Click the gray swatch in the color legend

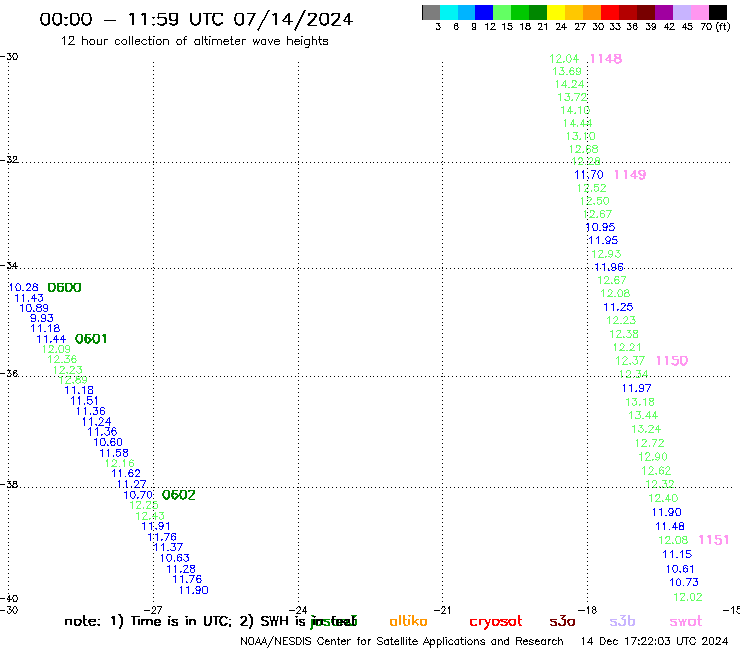[431, 12]
